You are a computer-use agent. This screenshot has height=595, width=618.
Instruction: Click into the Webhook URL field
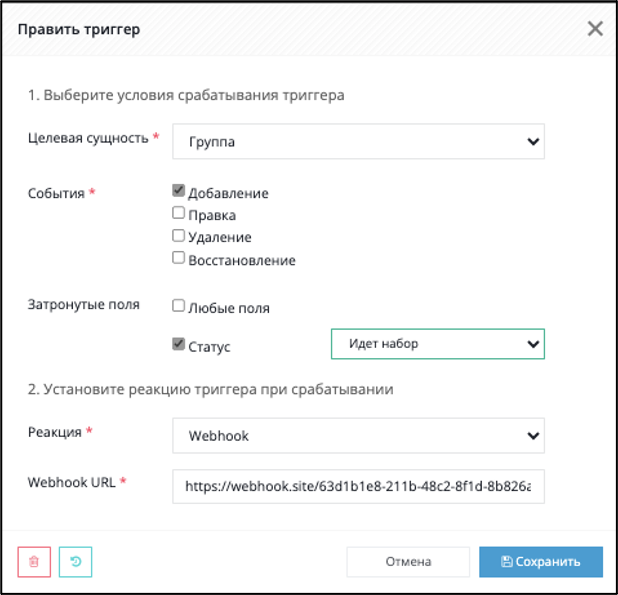[358, 486]
